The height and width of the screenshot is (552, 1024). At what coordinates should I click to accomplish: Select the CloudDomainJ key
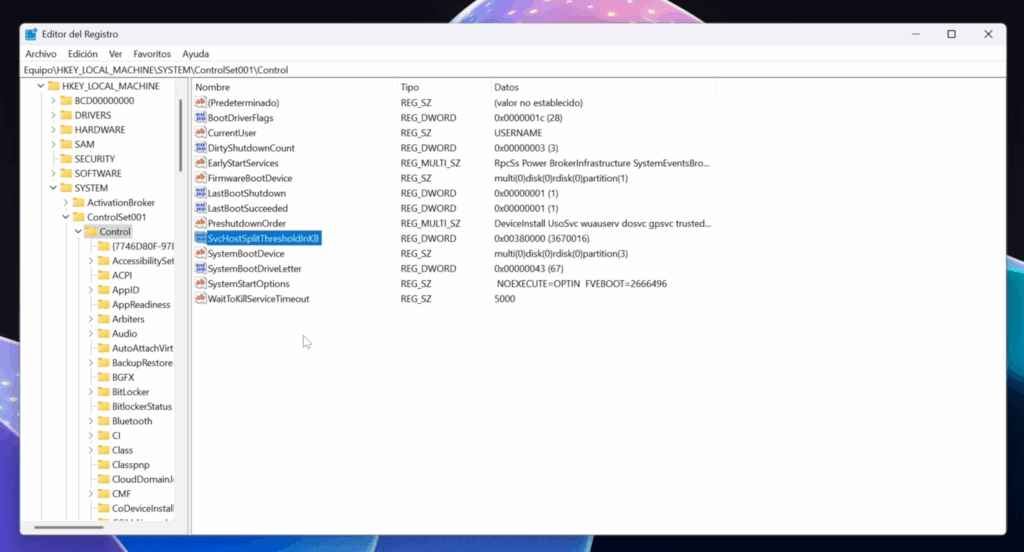(x=142, y=479)
